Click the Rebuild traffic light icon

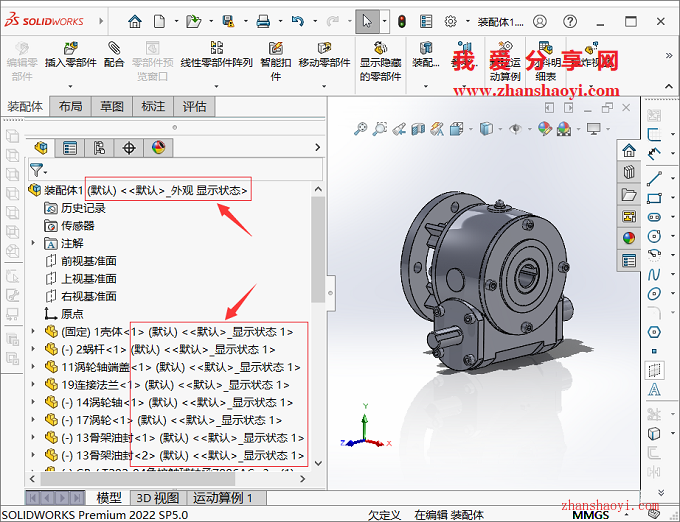(402, 21)
